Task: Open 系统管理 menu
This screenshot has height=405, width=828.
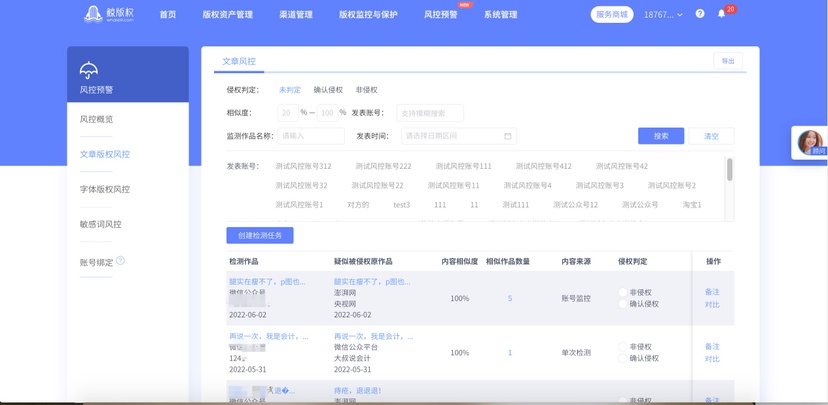Action: [x=501, y=15]
